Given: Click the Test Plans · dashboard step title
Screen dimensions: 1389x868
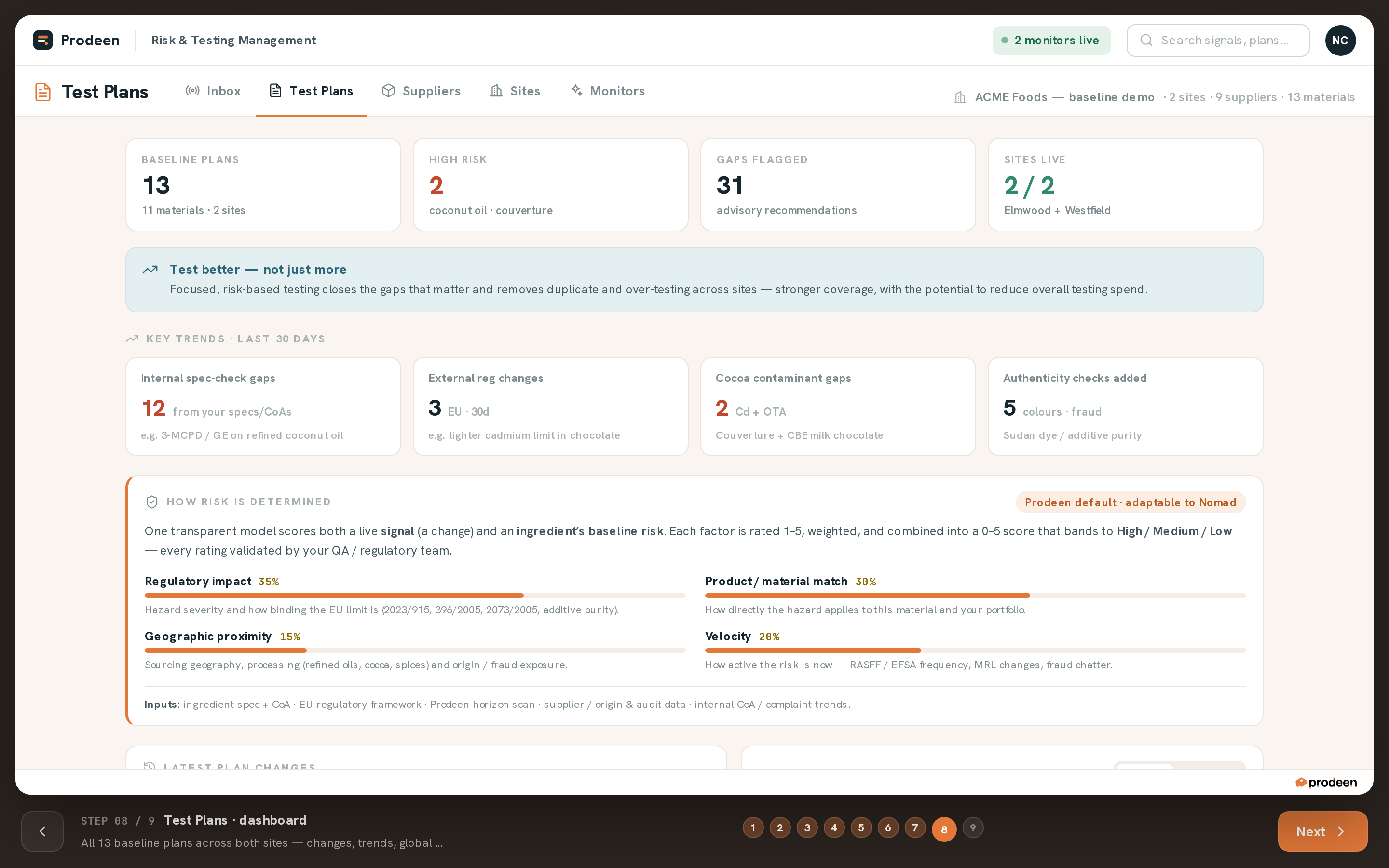Looking at the screenshot, I should [x=235, y=820].
